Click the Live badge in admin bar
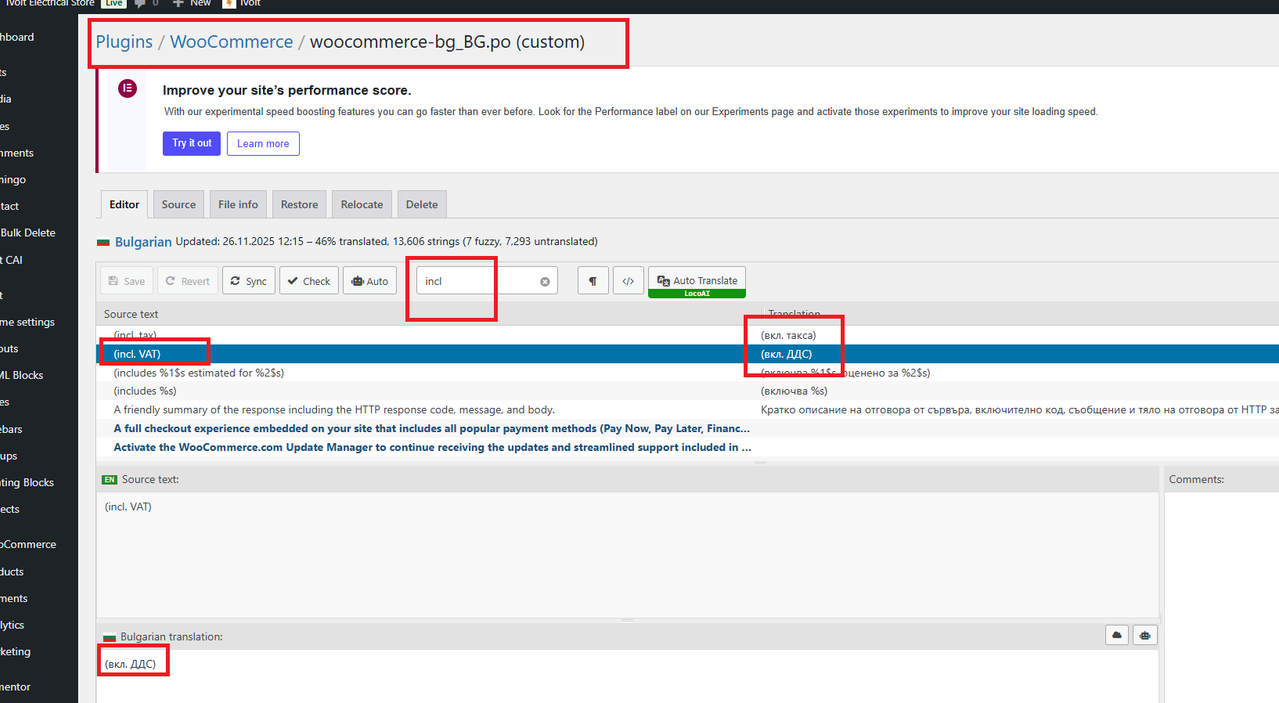Image resolution: width=1279 pixels, height=703 pixels. [x=113, y=4]
